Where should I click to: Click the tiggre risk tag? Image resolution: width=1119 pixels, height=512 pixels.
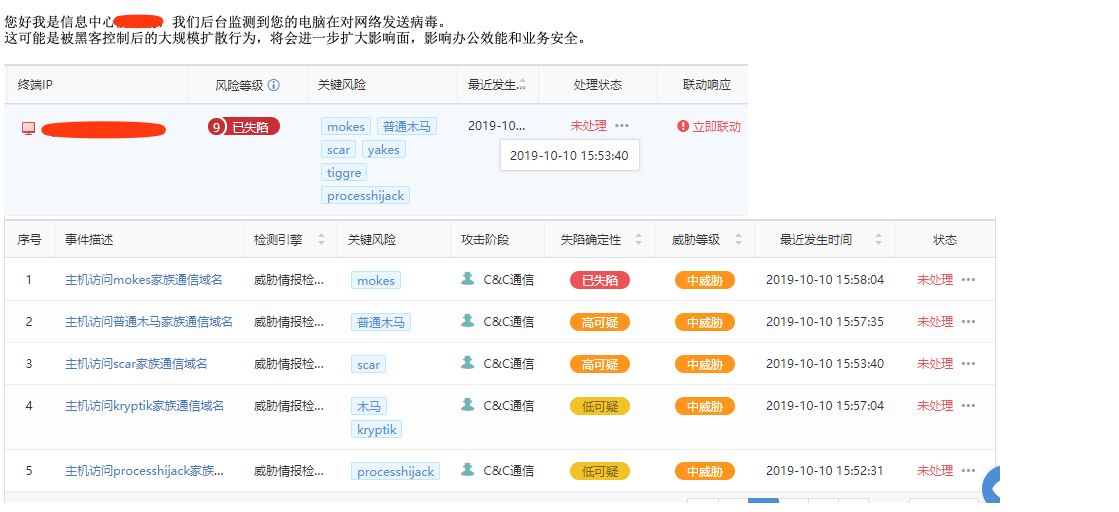(344, 173)
